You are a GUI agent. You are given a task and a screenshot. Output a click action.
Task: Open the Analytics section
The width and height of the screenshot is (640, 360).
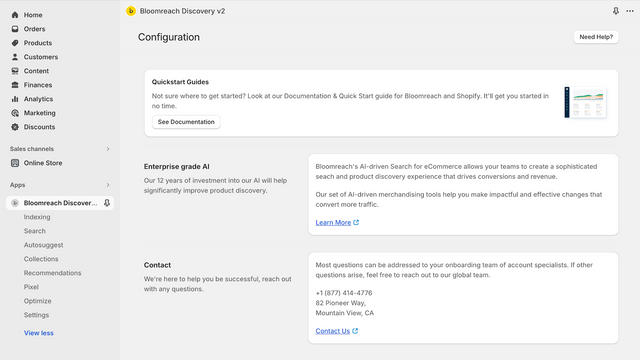[x=38, y=99]
